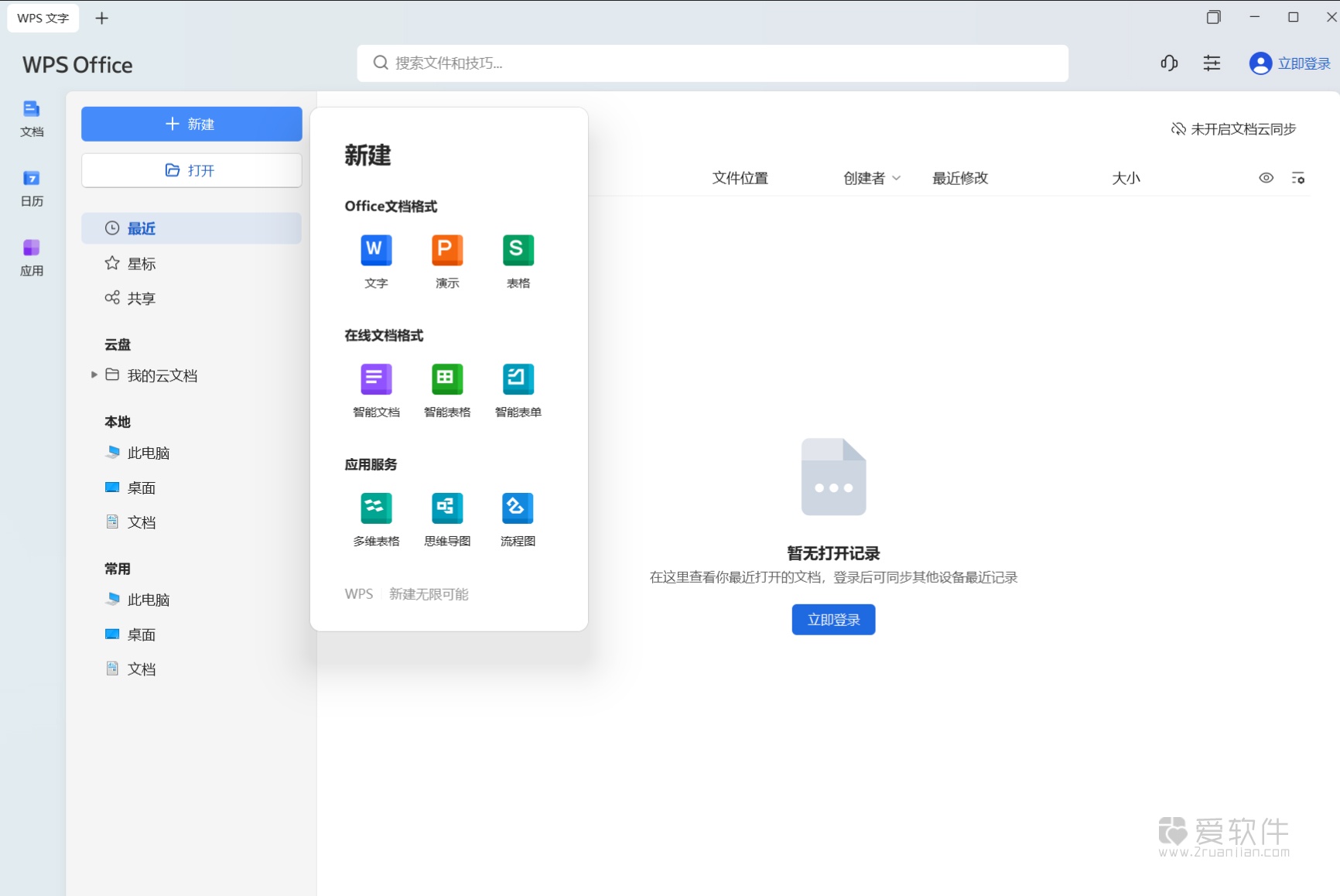This screenshot has height=896, width=1340.
Task: Toggle the list filter icon near column headers
Action: (1300, 177)
